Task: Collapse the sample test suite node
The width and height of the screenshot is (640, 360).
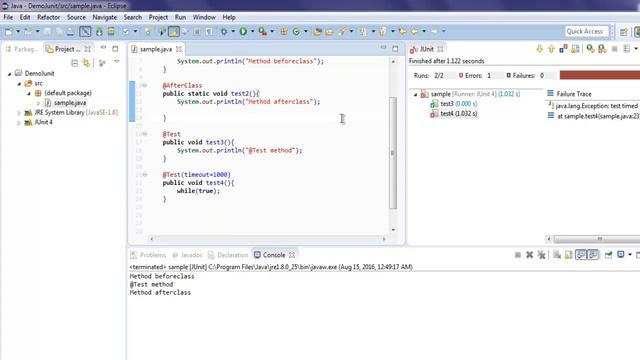Action: [x=416, y=95]
